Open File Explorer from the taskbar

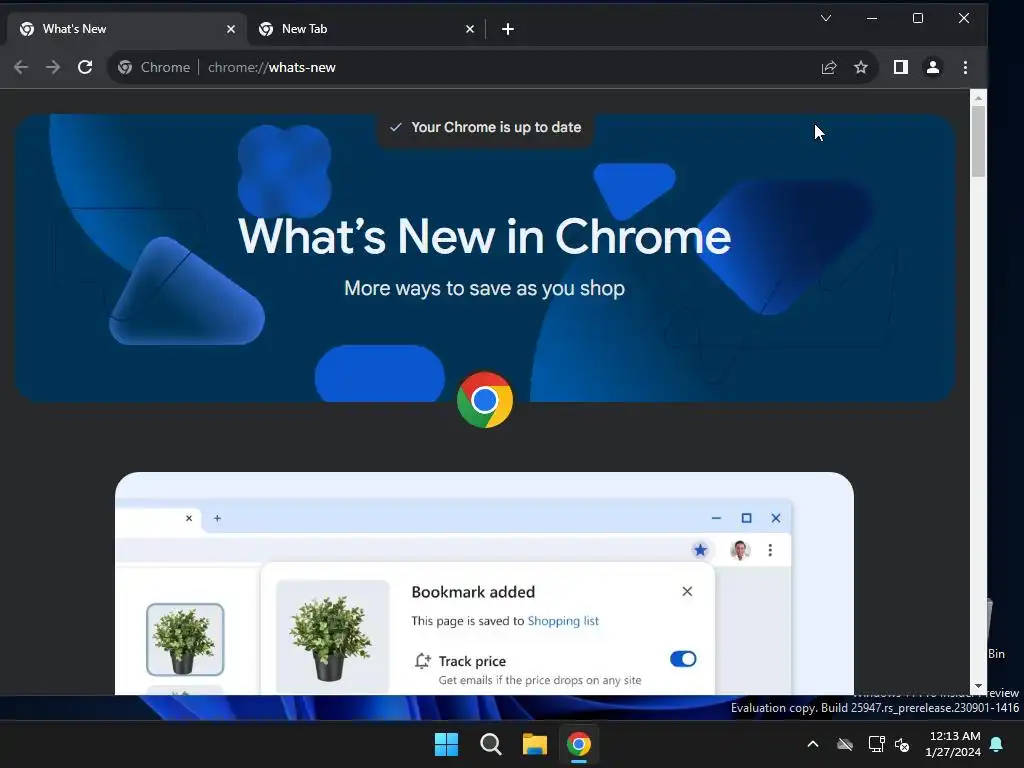(x=534, y=744)
